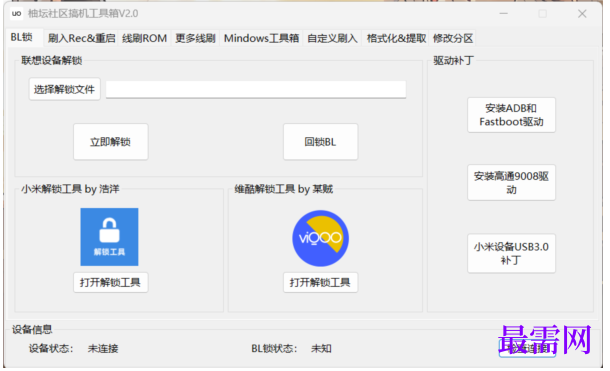This screenshot has height=371, width=610.
Task: Click the 小米解锁工具 by 浩洋 heading
Action: pyautogui.click(x=70, y=189)
